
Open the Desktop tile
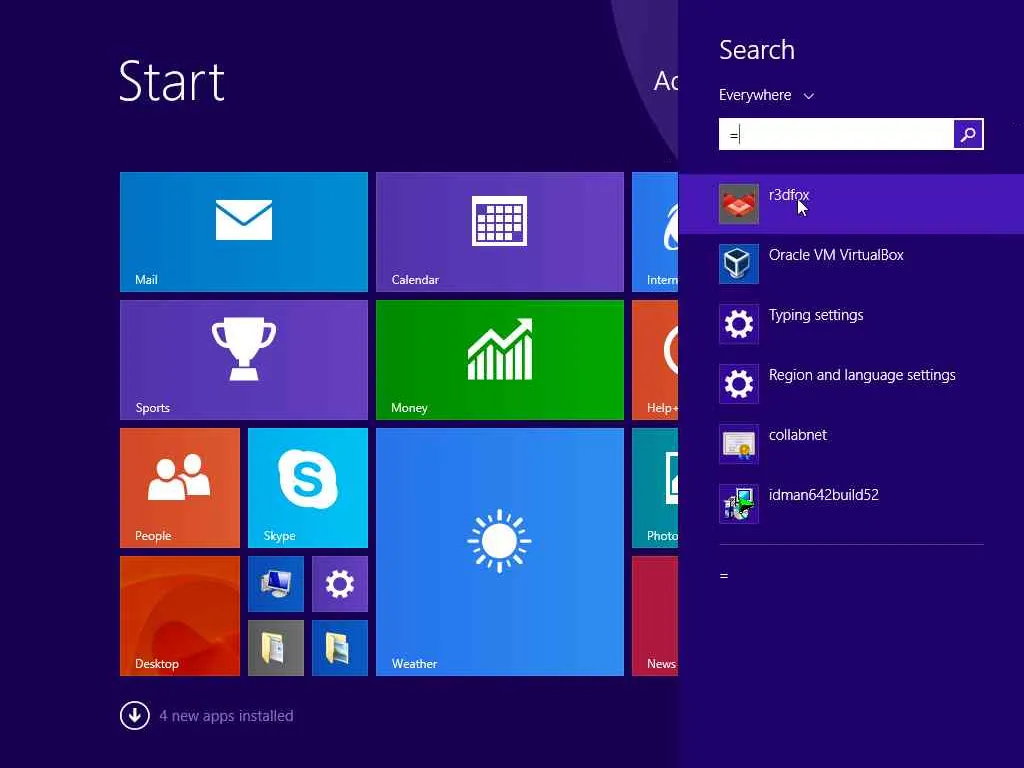click(x=180, y=616)
